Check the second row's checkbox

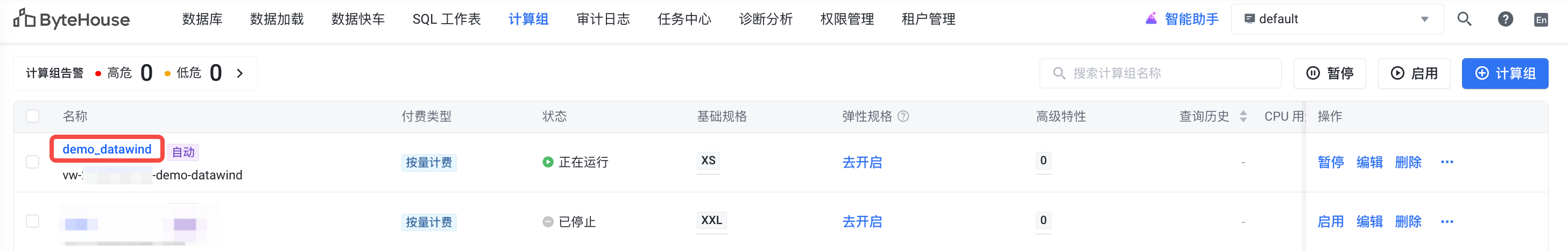tap(33, 221)
